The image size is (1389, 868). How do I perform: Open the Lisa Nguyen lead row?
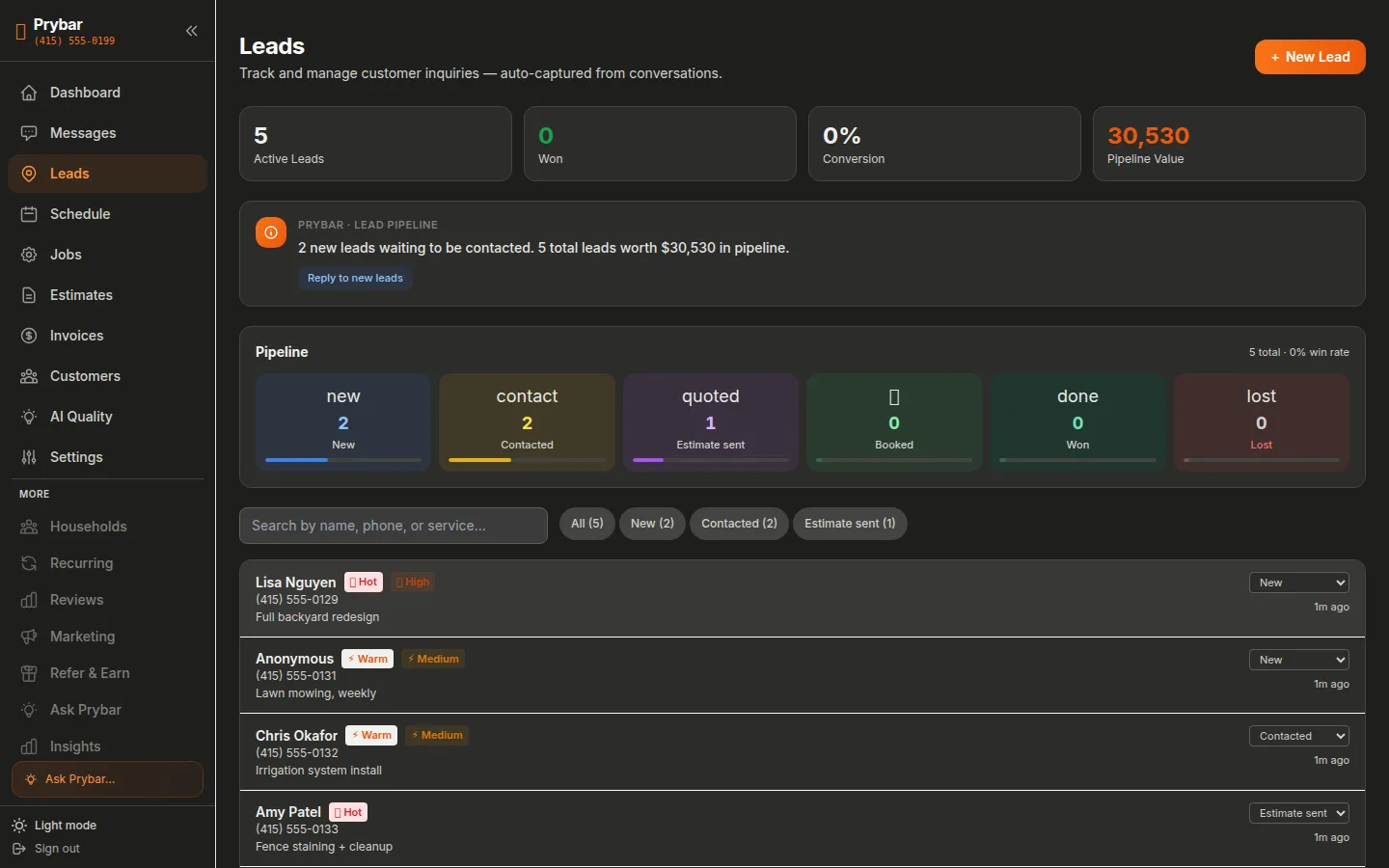pos(803,599)
